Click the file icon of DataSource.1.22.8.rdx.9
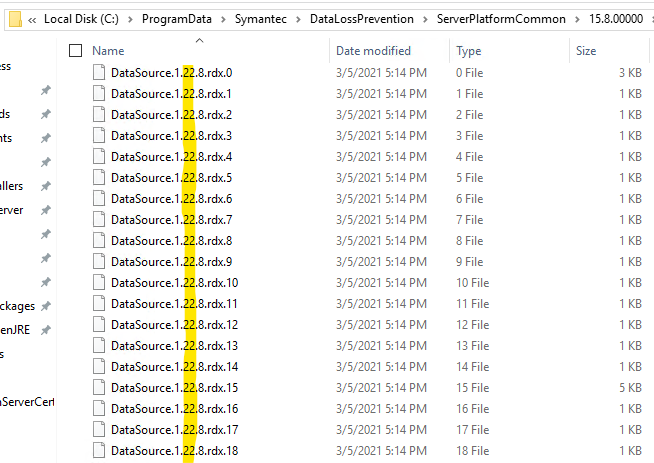 99,262
